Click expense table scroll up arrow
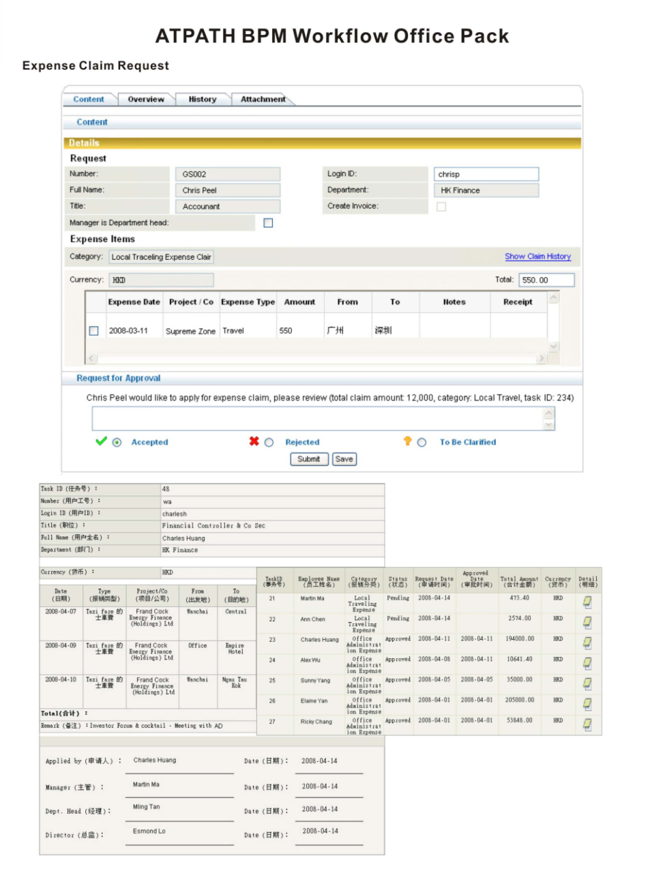Screen dimensions: 648x882 click(554, 297)
